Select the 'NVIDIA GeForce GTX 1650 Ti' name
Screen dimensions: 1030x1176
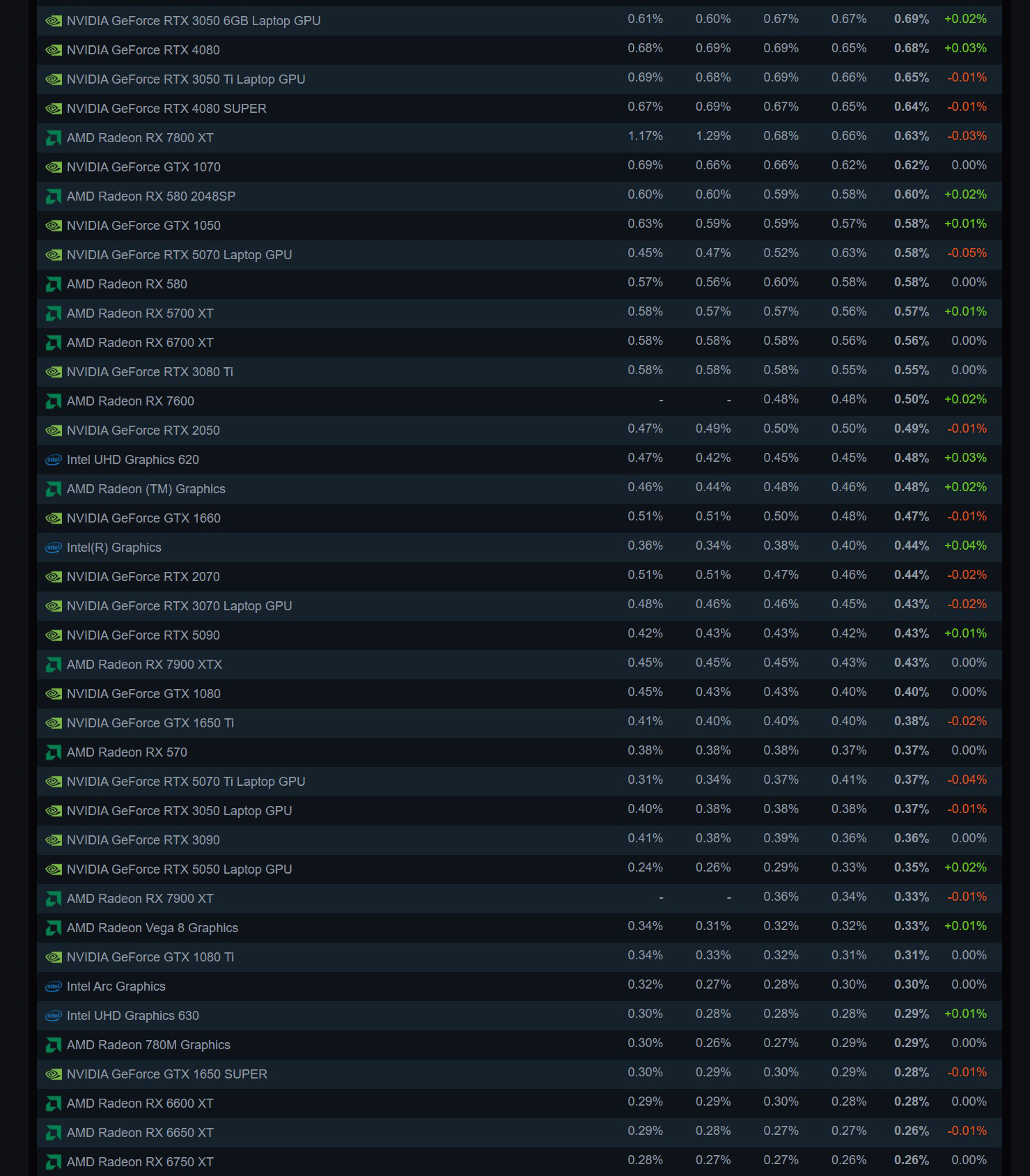coord(150,723)
